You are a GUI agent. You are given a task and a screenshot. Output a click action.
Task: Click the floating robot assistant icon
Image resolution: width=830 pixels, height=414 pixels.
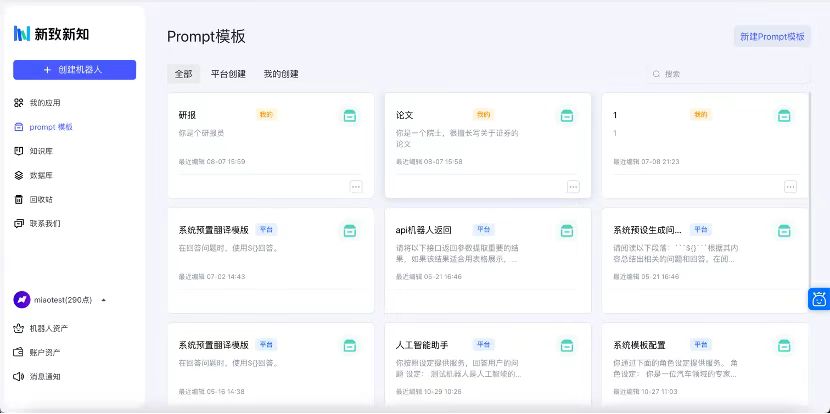[819, 299]
